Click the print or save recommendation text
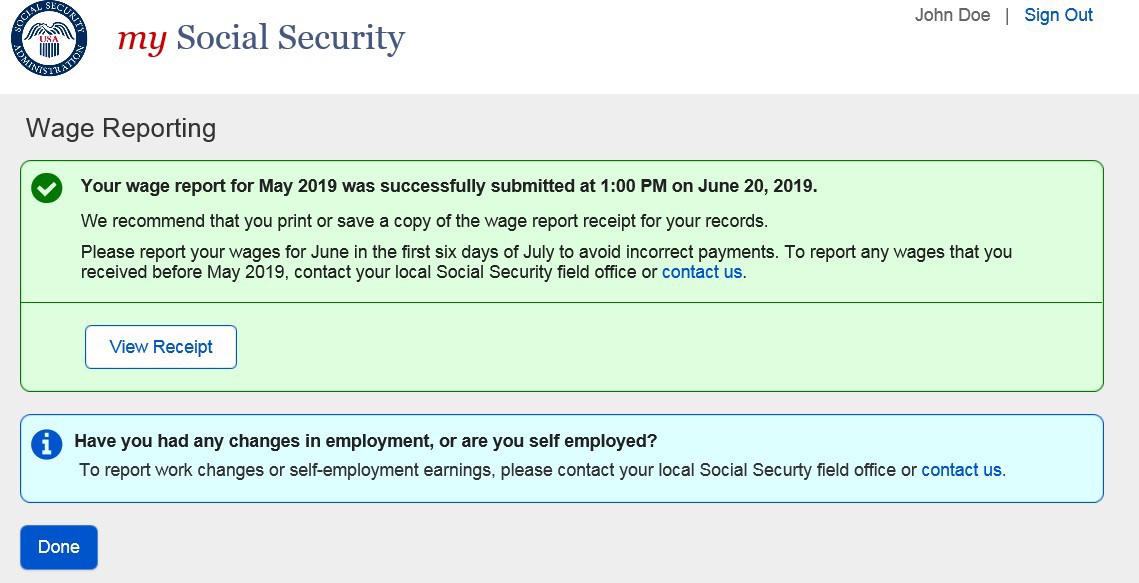Screen dimensions: 1139x583 424,221
